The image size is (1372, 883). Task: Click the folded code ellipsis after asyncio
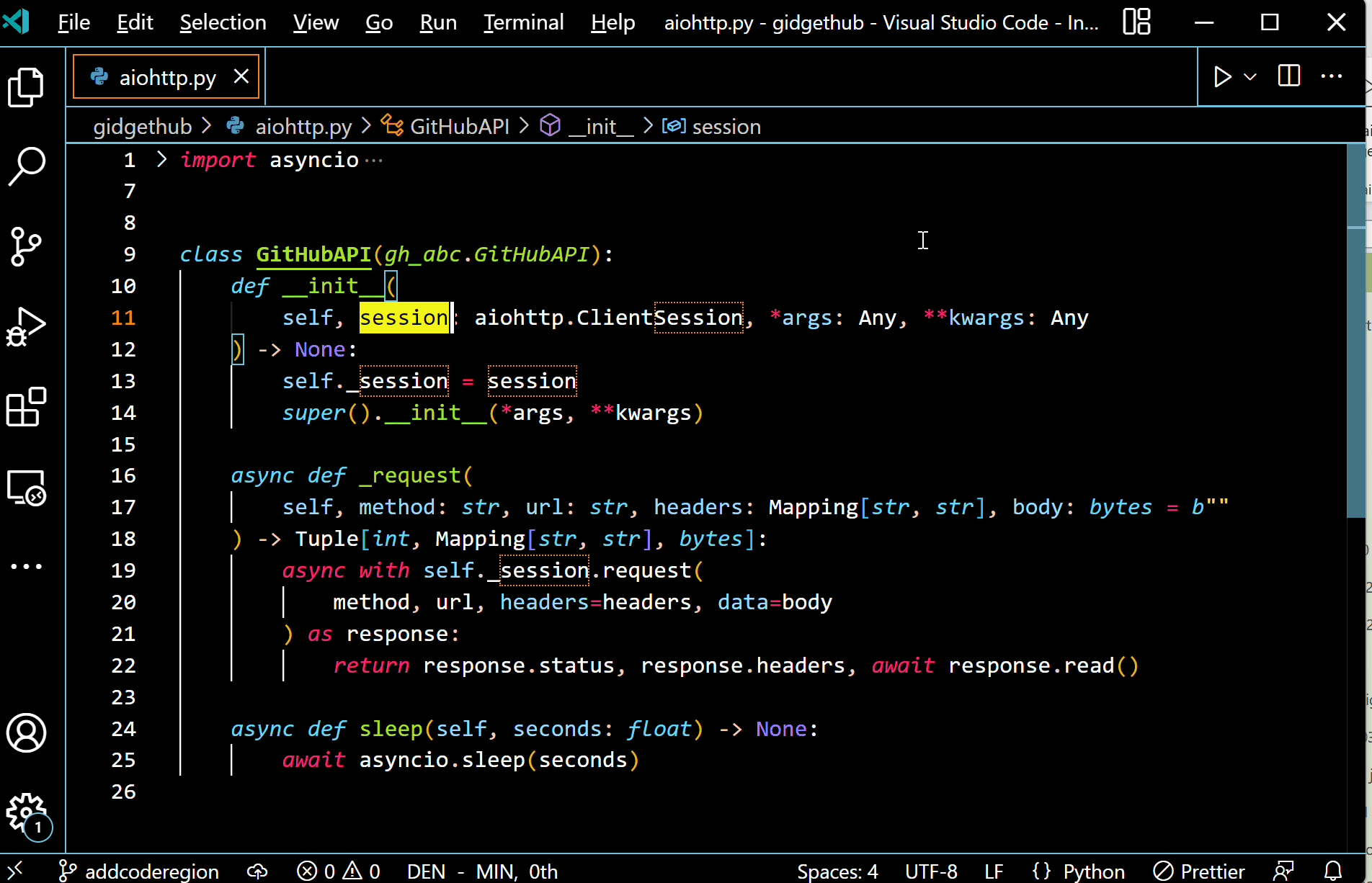[x=373, y=161]
